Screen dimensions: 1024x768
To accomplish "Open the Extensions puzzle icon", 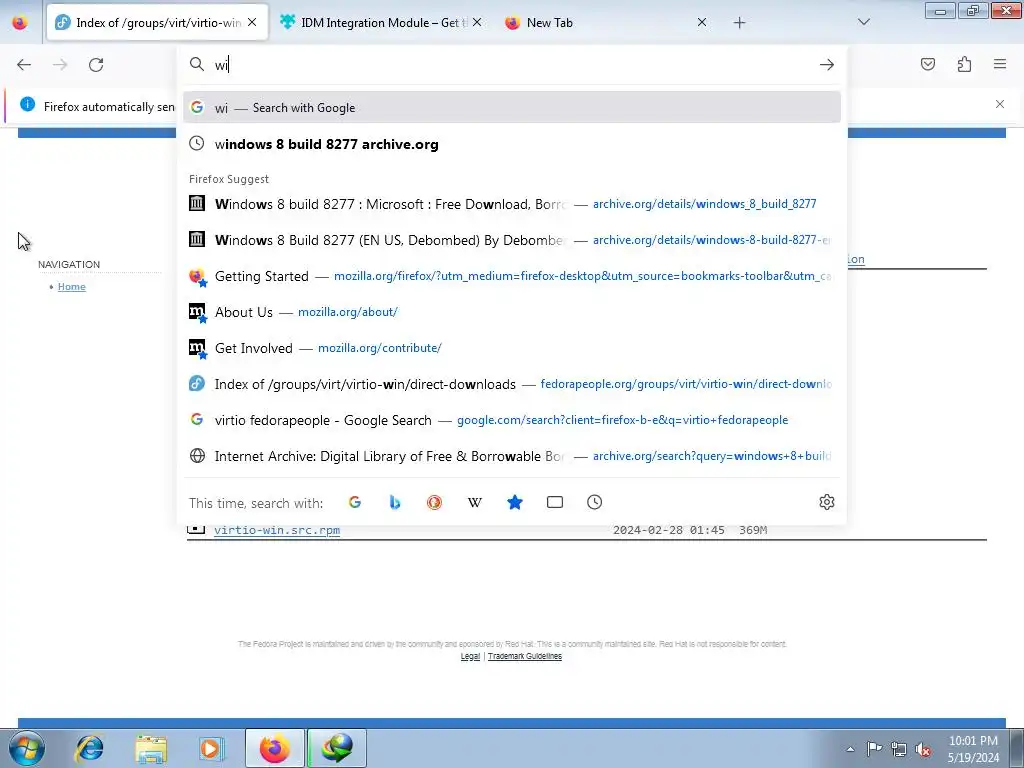I will pyautogui.click(x=964, y=64).
